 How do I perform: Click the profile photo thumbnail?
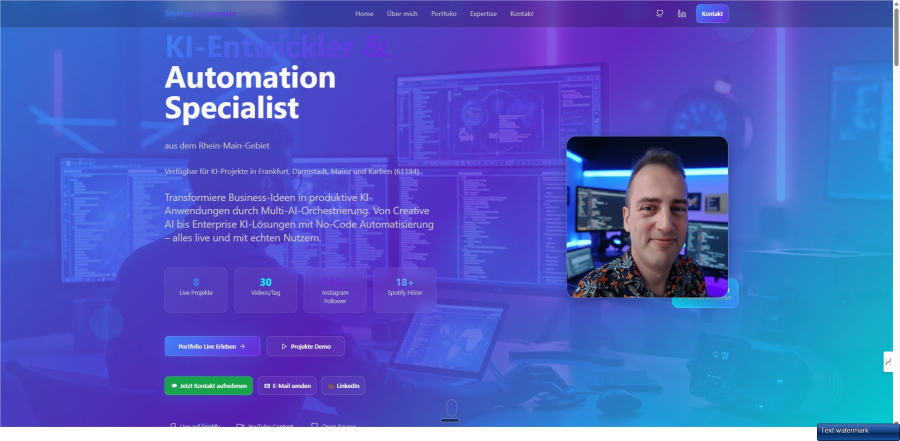(647, 217)
